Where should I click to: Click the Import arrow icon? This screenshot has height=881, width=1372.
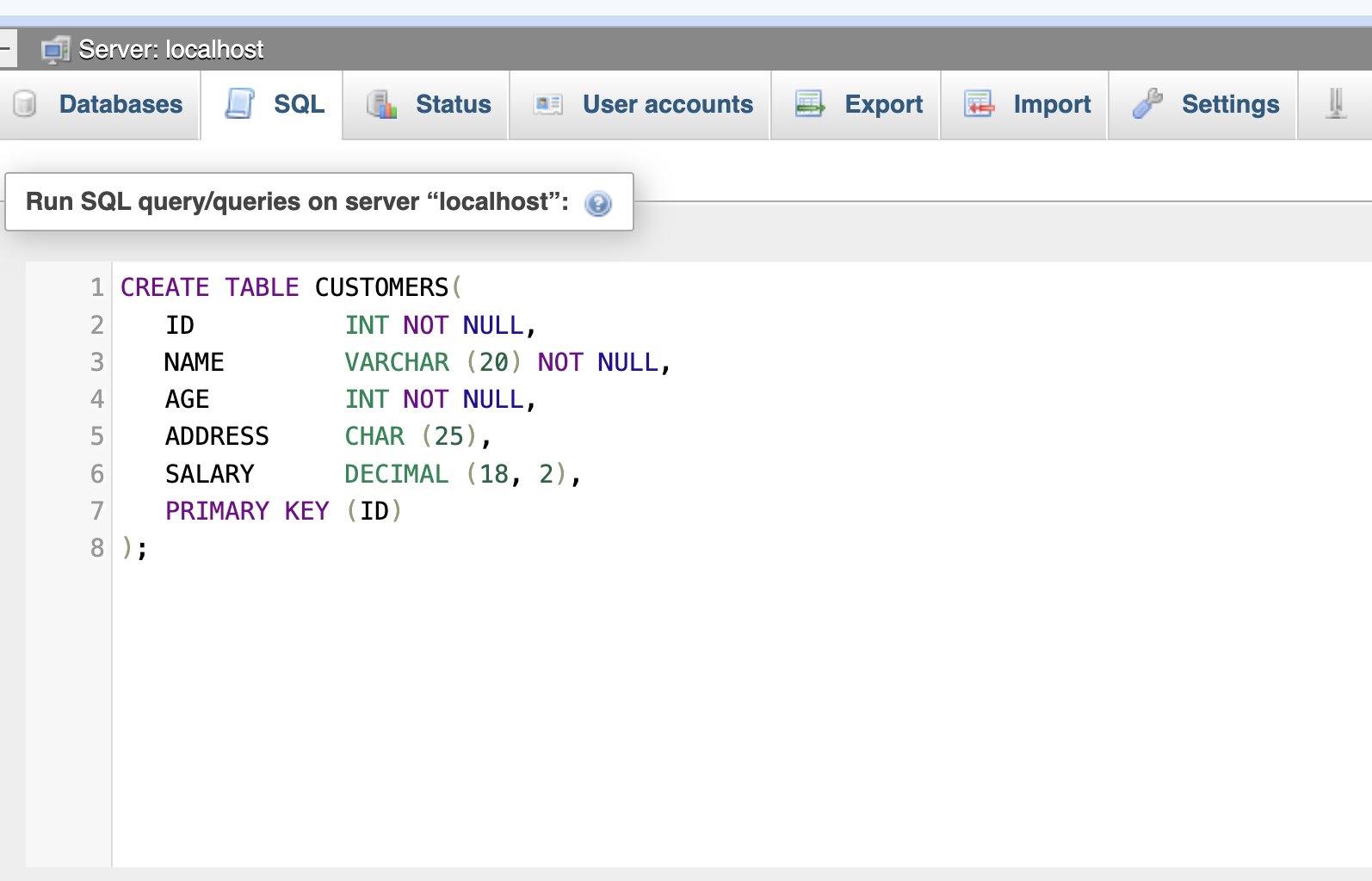979,104
